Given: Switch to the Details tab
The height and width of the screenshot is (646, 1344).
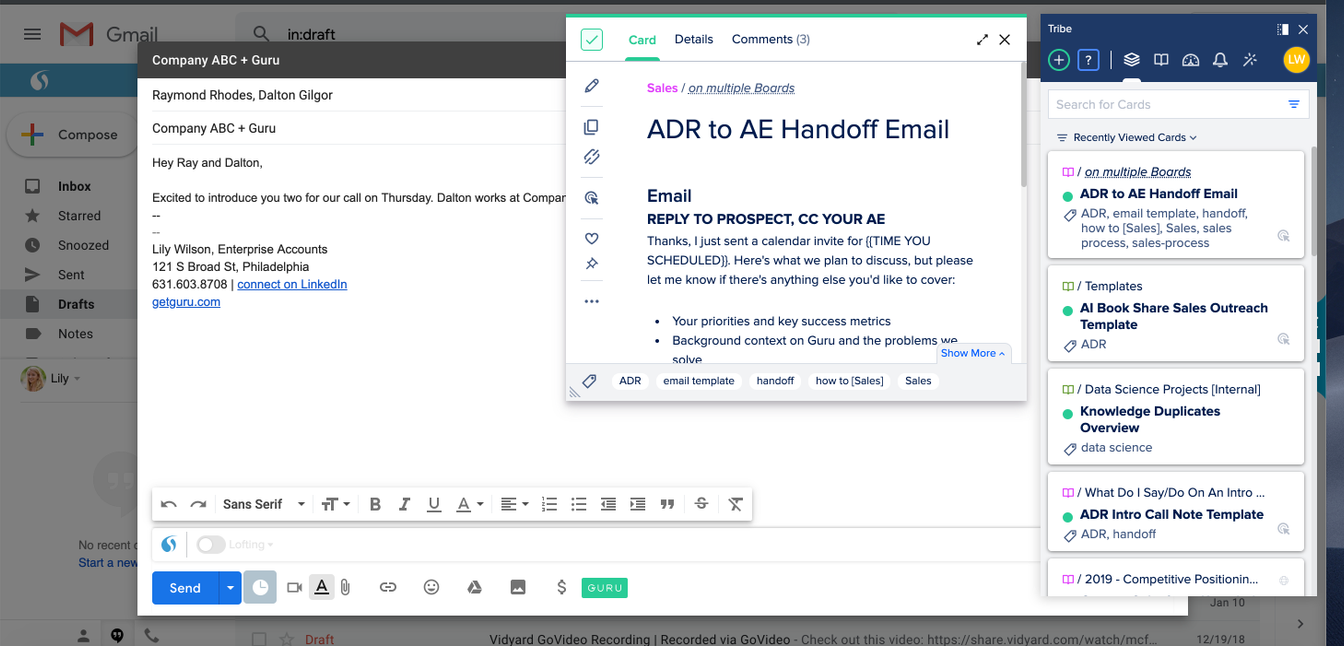Looking at the screenshot, I should (694, 40).
